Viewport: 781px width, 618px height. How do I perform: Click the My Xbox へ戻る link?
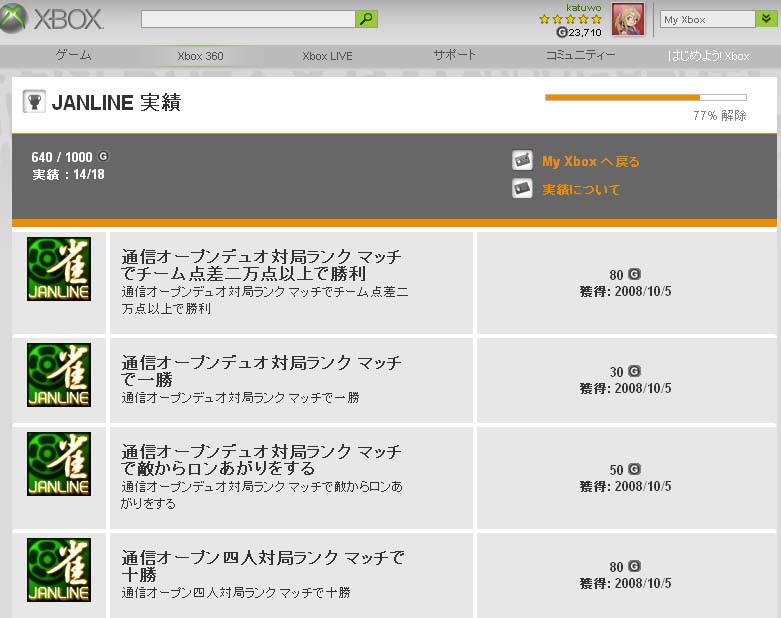(x=590, y=161)
